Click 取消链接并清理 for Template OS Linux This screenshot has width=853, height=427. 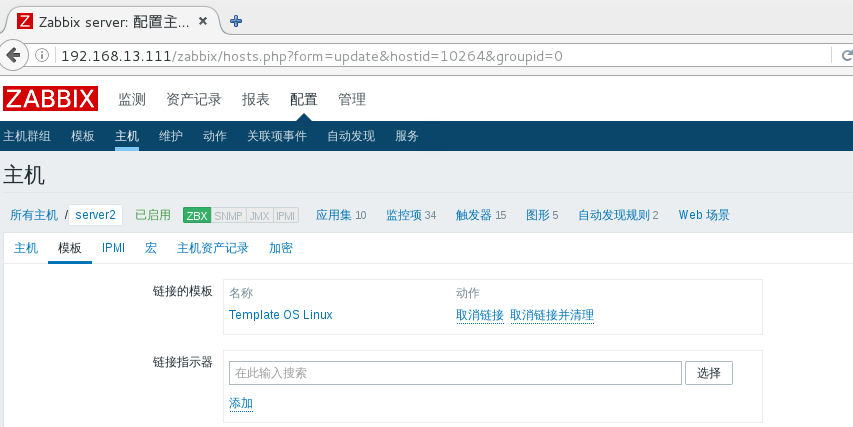[x=552, y=315]
